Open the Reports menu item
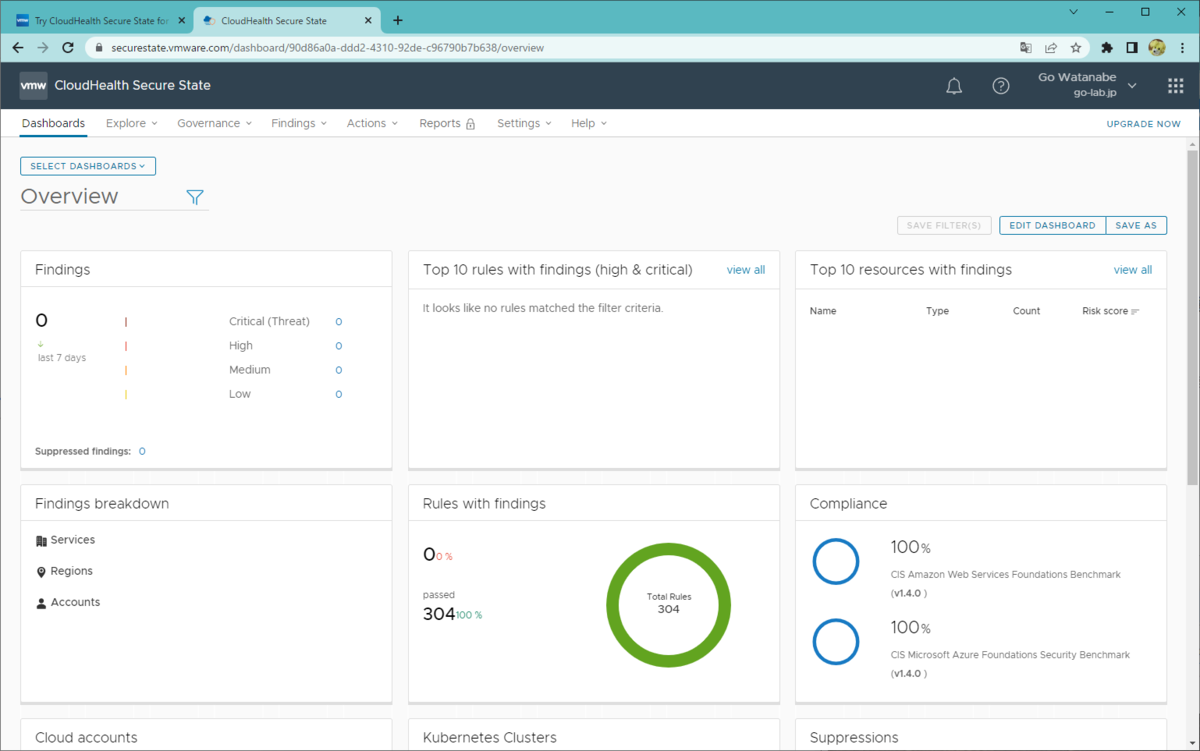1200x751 pixels. (447, 123)
